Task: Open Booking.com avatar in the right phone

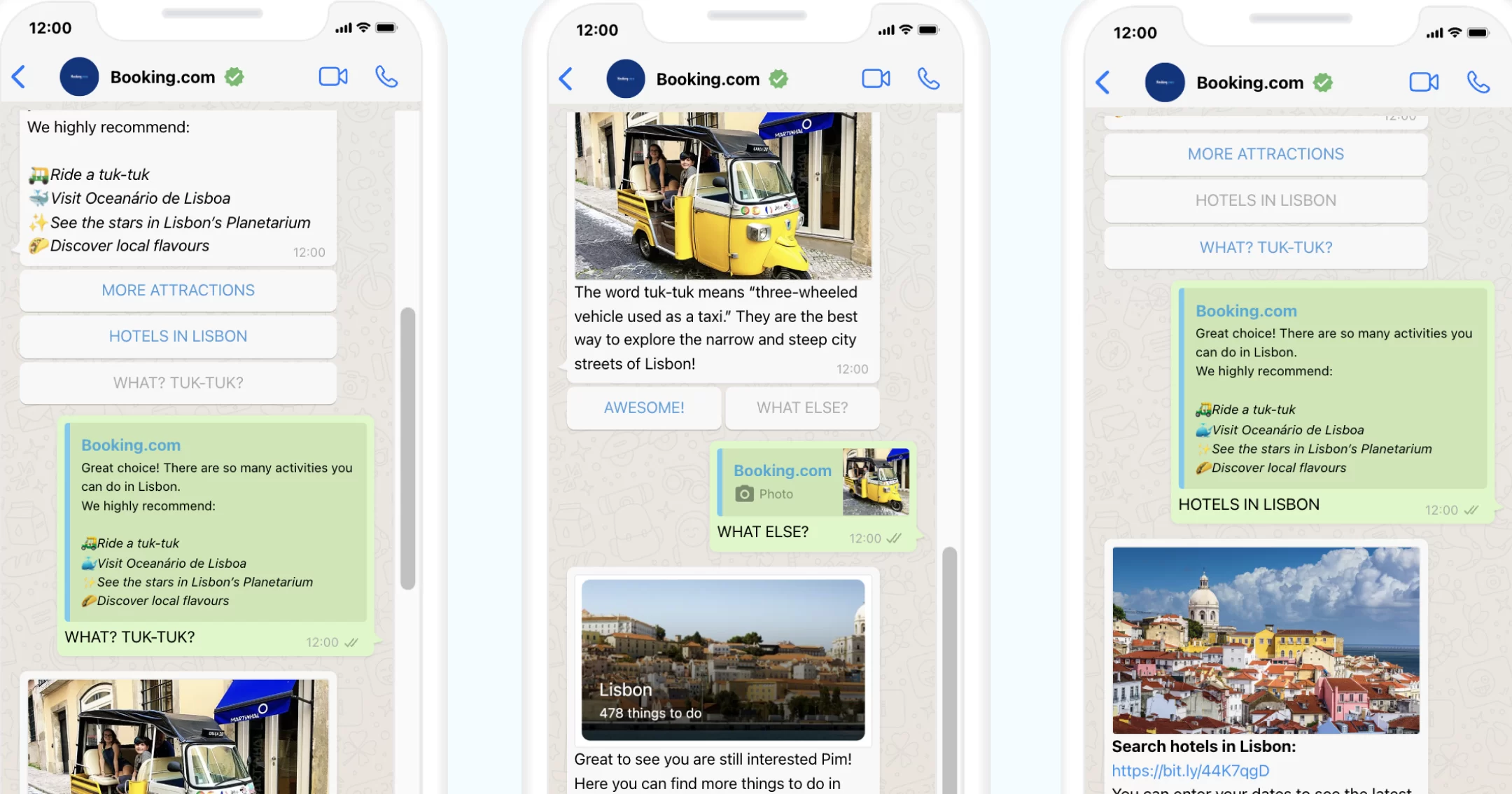Action: point(1165,82)
